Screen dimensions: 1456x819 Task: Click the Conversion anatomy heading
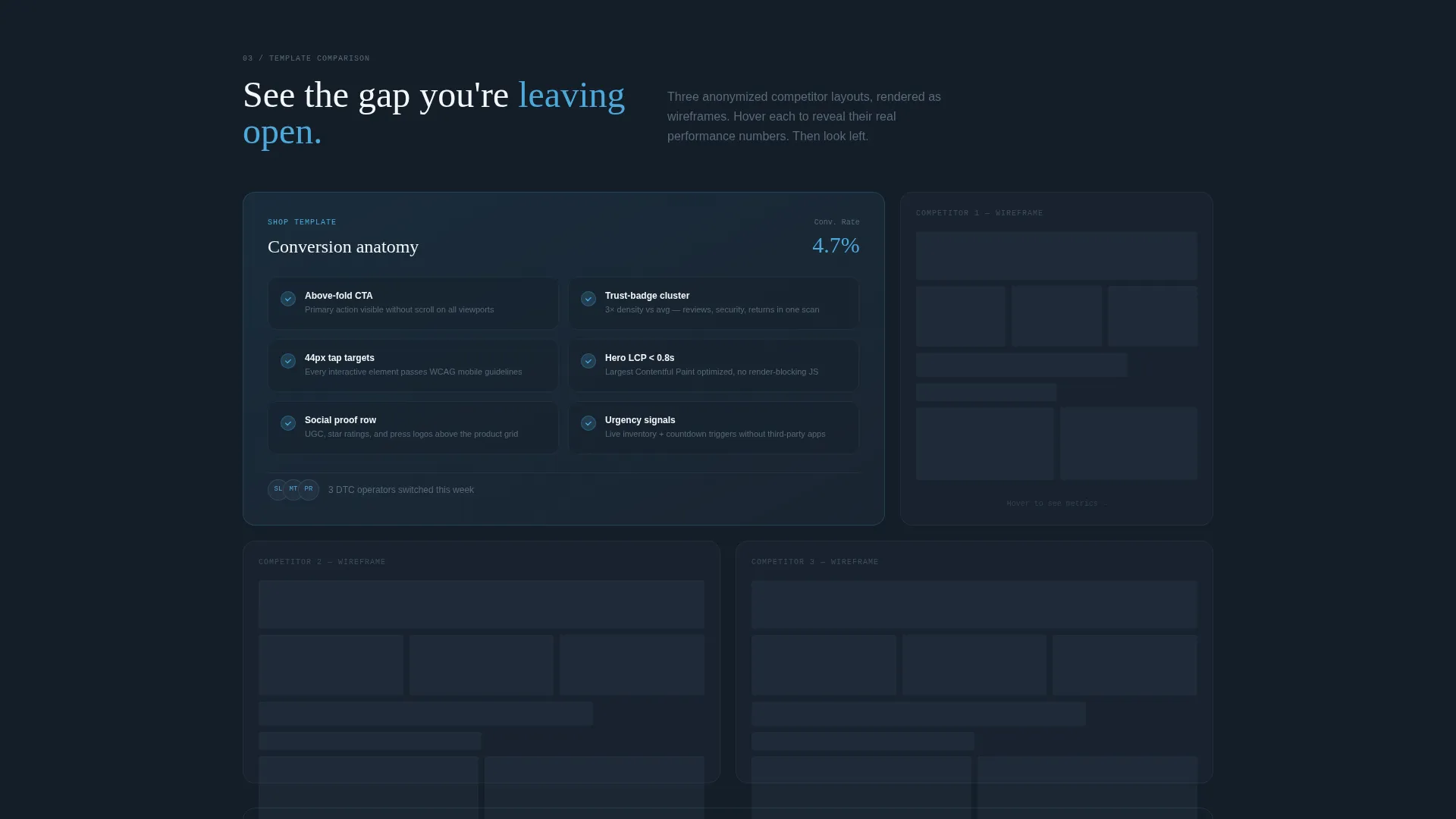tap(343, 247)
